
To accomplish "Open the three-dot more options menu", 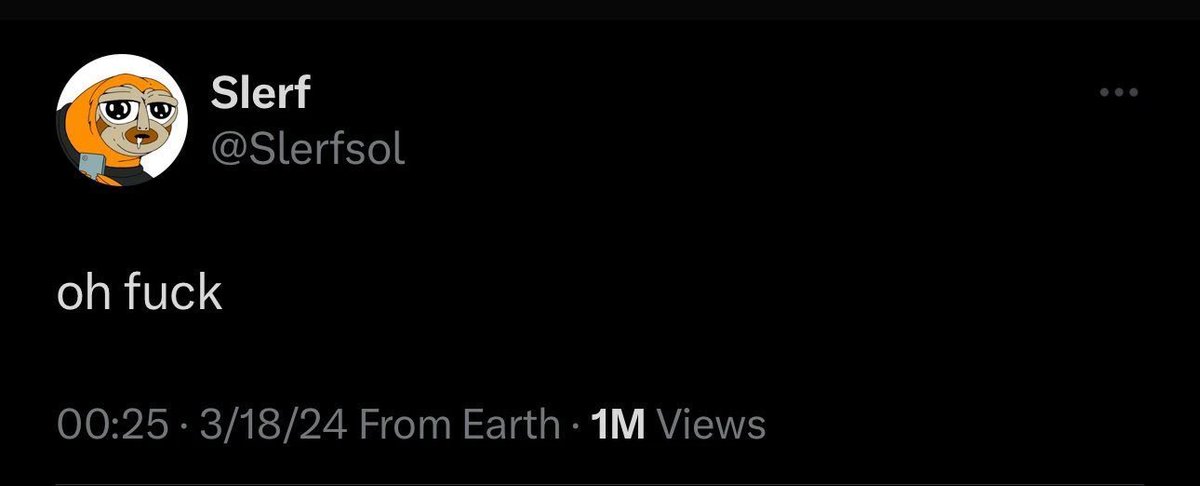I will (1119, 94).
